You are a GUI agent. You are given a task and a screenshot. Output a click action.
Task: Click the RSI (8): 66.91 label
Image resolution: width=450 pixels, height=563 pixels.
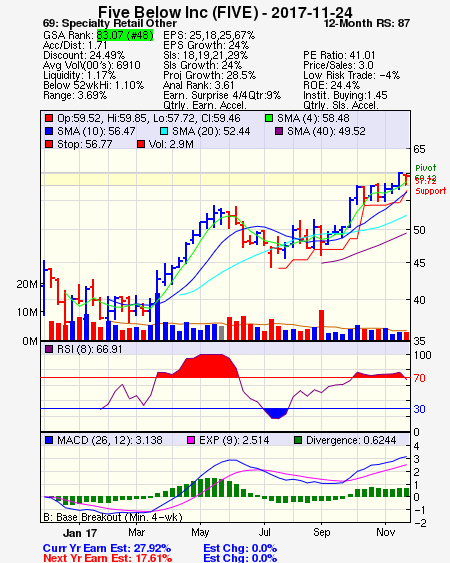[90, 349]
